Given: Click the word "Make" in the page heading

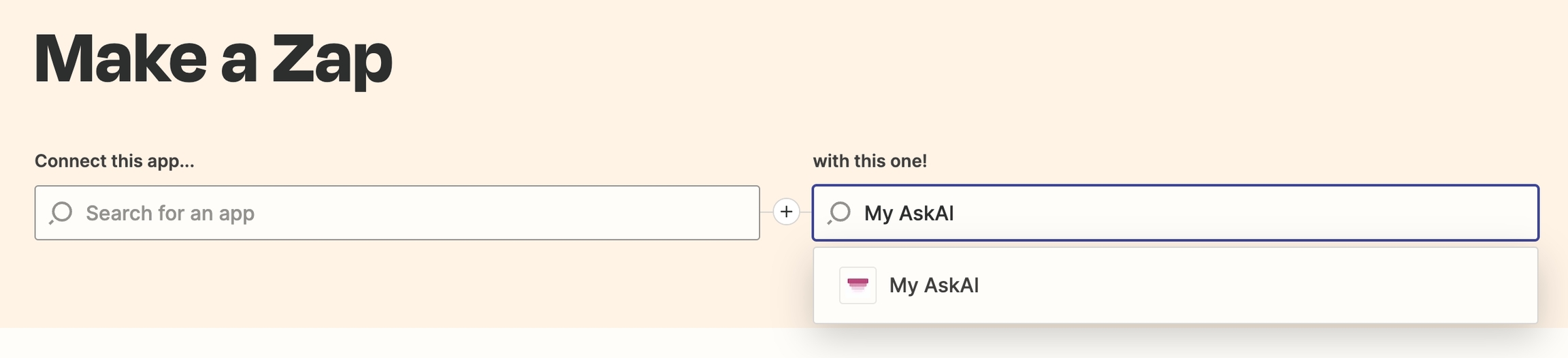Looking at the screenshot, I should [x=120, y=60].
